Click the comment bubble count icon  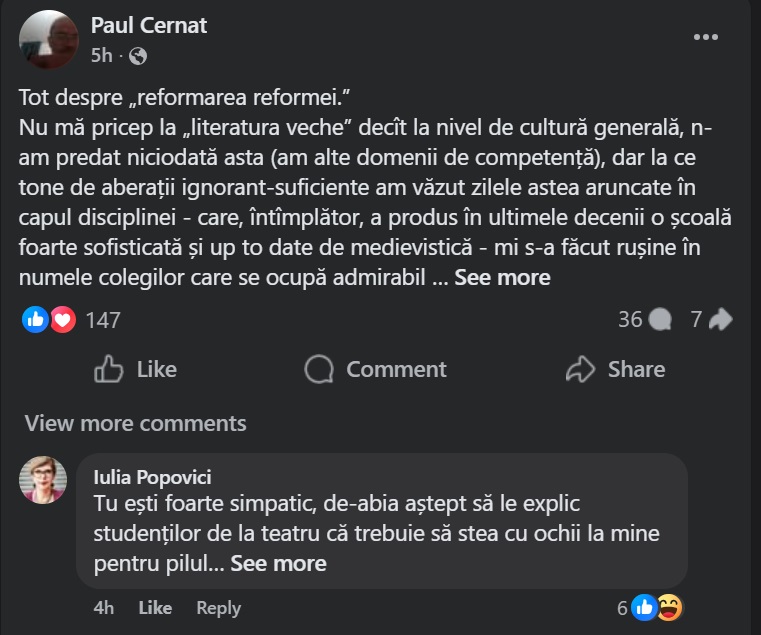pos(659,320)
